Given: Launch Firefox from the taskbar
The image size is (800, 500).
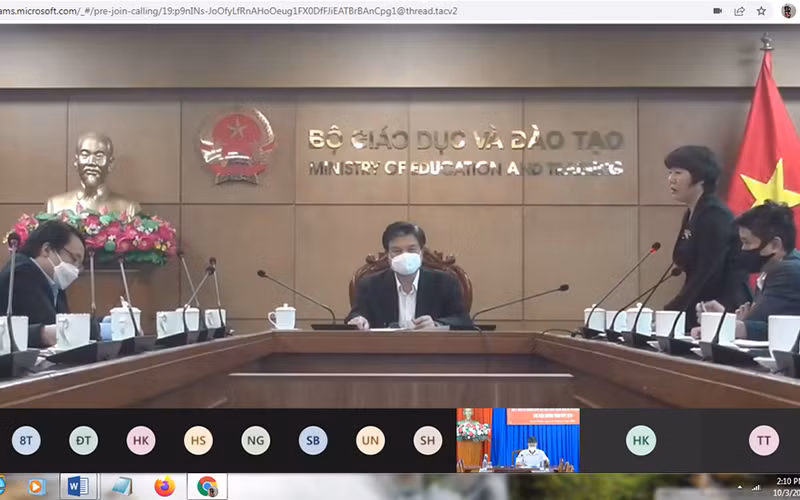Looking at the screenshot, I should 165,487.
